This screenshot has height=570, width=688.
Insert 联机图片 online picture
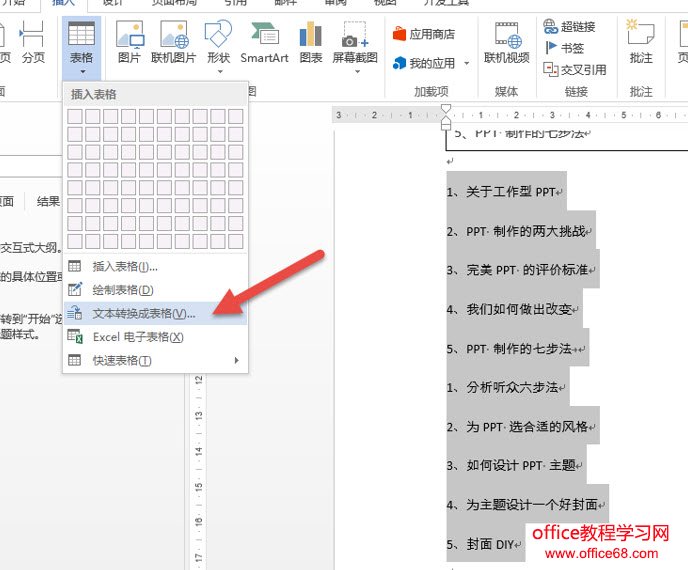[173, 43]
